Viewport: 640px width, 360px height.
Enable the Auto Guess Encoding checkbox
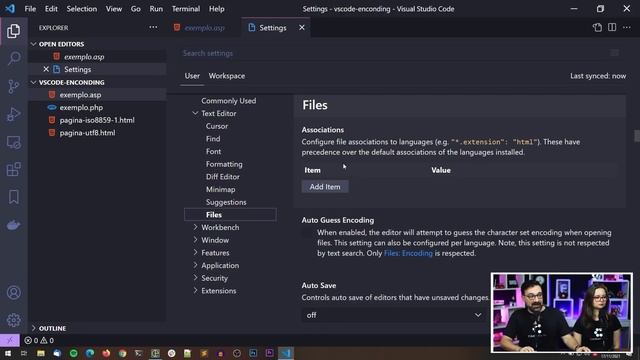(307, 233)
